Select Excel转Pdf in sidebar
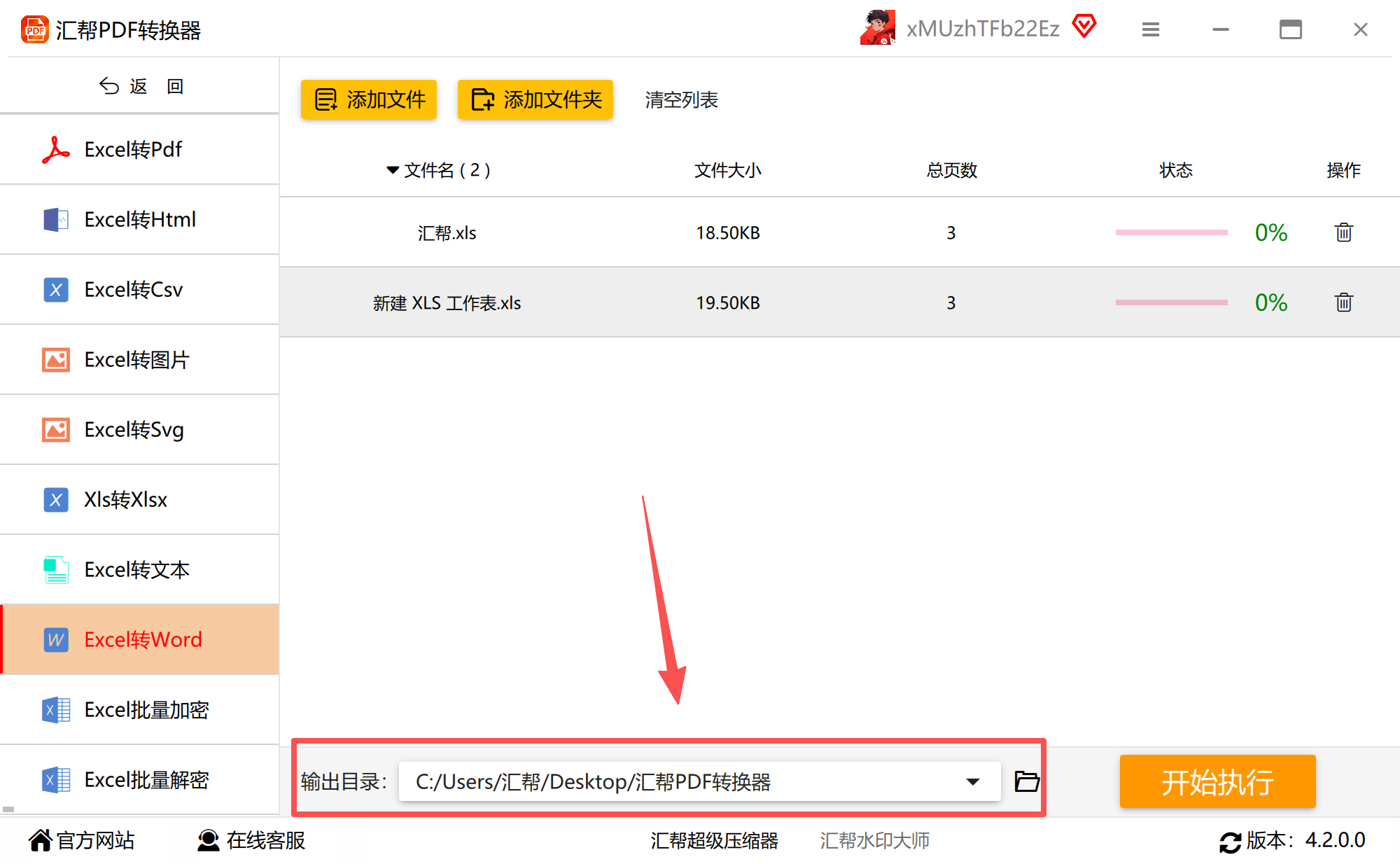This screenshot has height=864, width=1400. pos(133,149)
